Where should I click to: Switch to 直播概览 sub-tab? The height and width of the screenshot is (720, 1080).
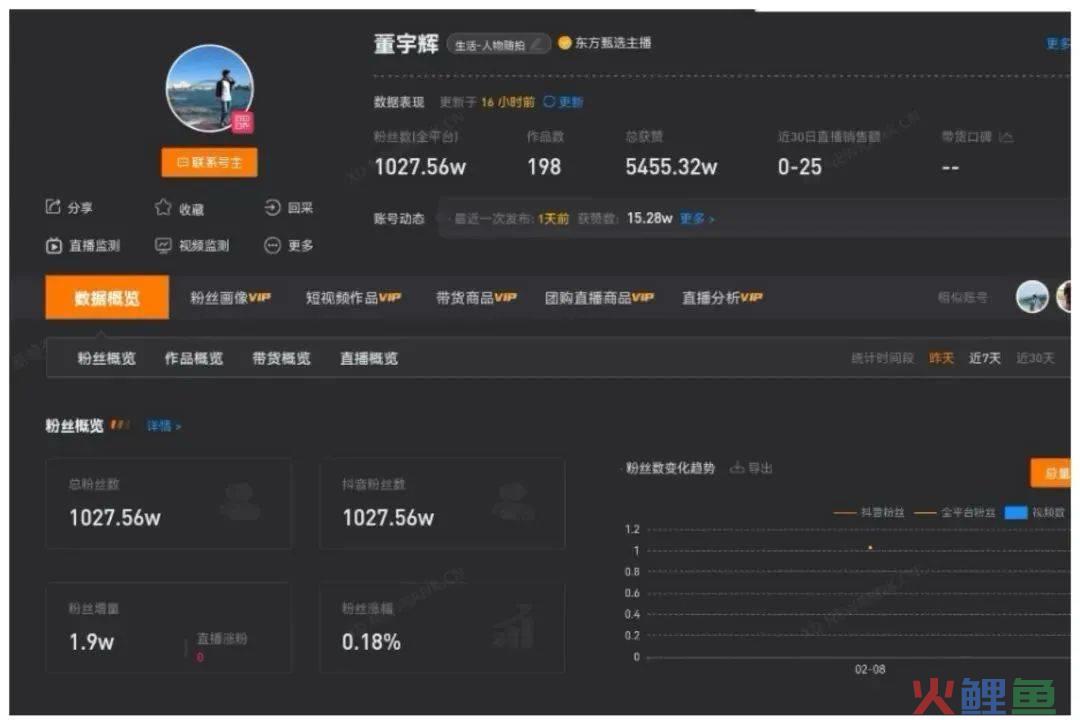click(x=368, y=358)
